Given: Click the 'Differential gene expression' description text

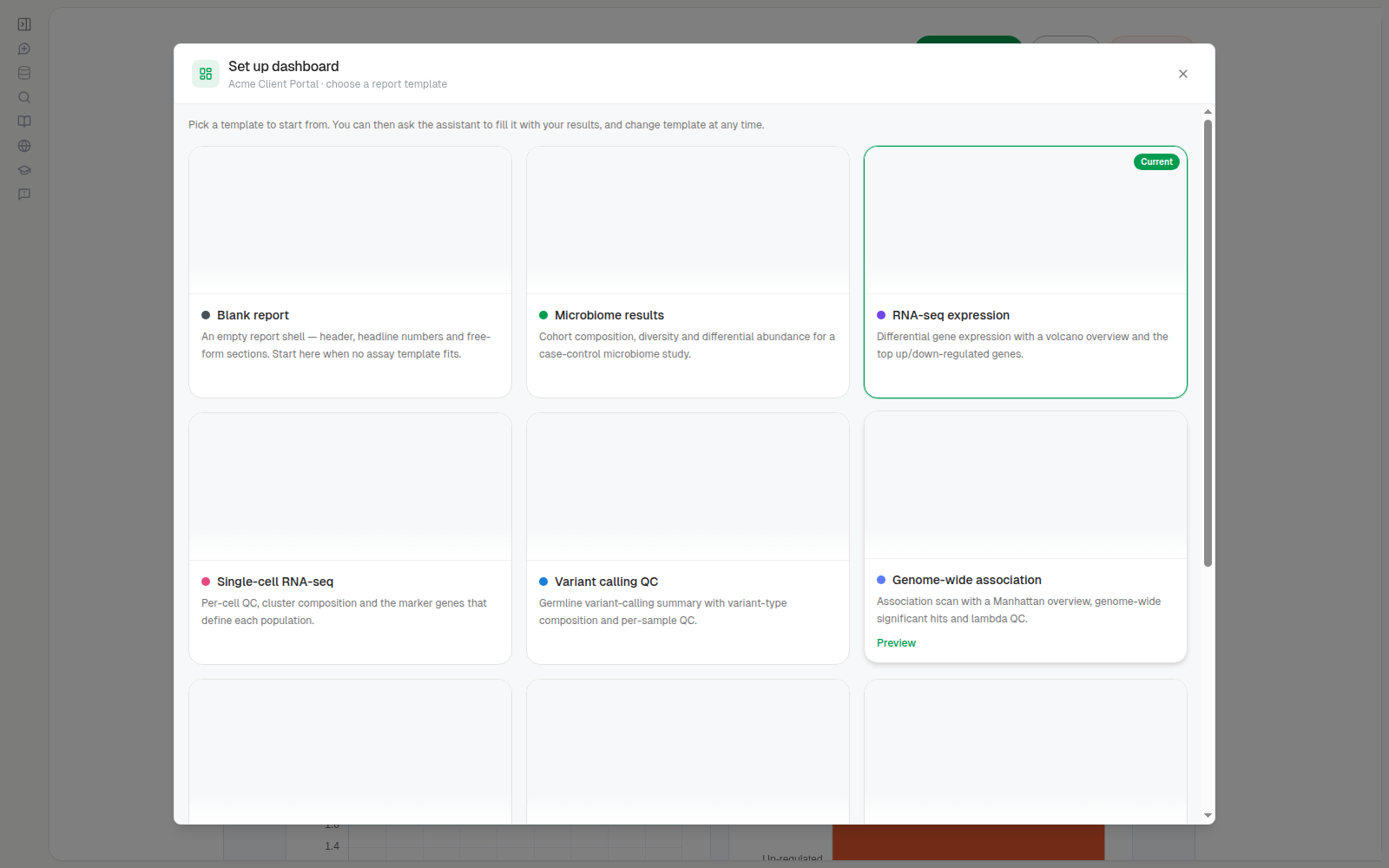Looking at the screenshot, I should pos(1023,345).
